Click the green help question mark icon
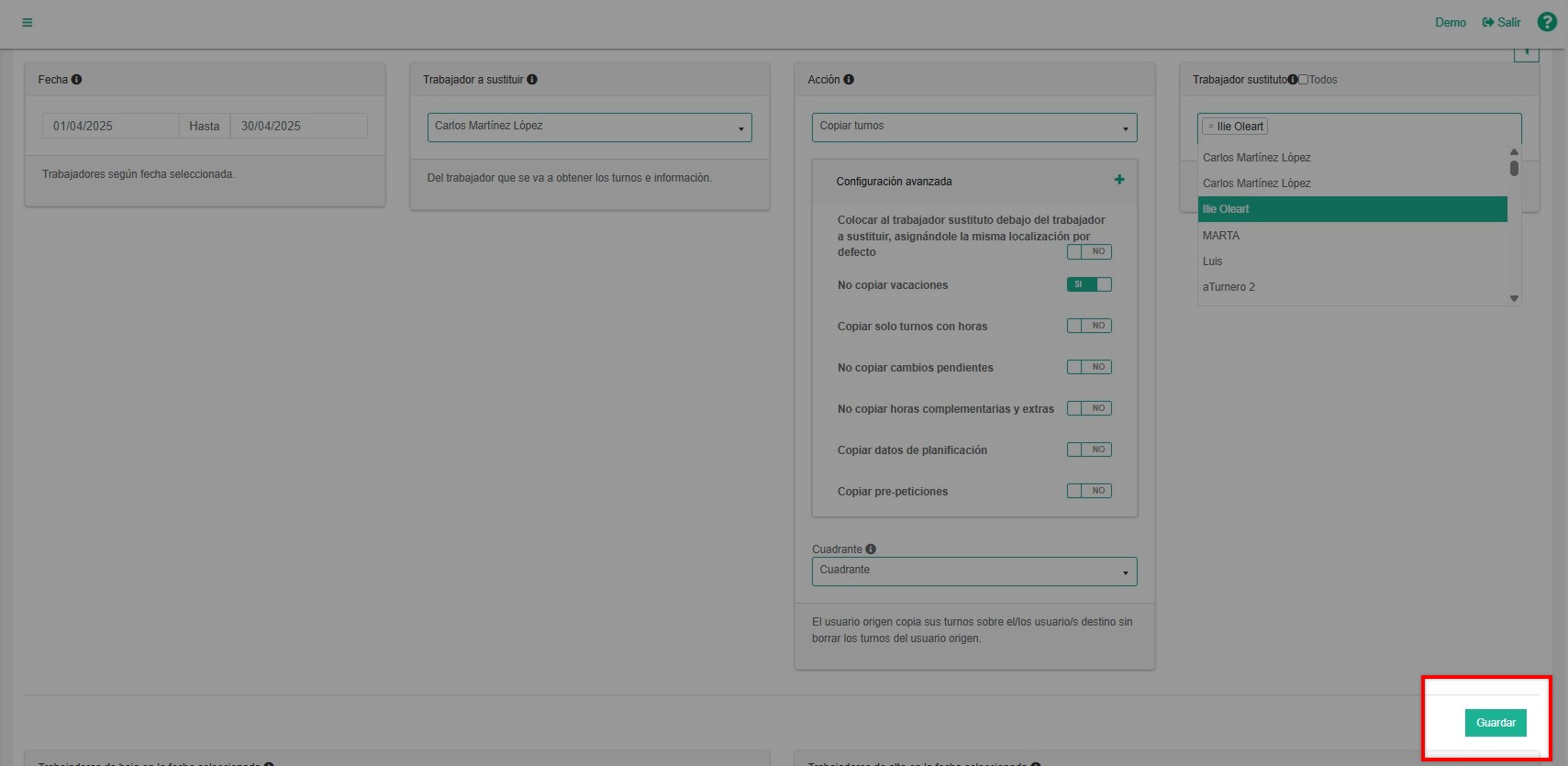This screenshot has height=766, width=1568. click(1547, 22)
